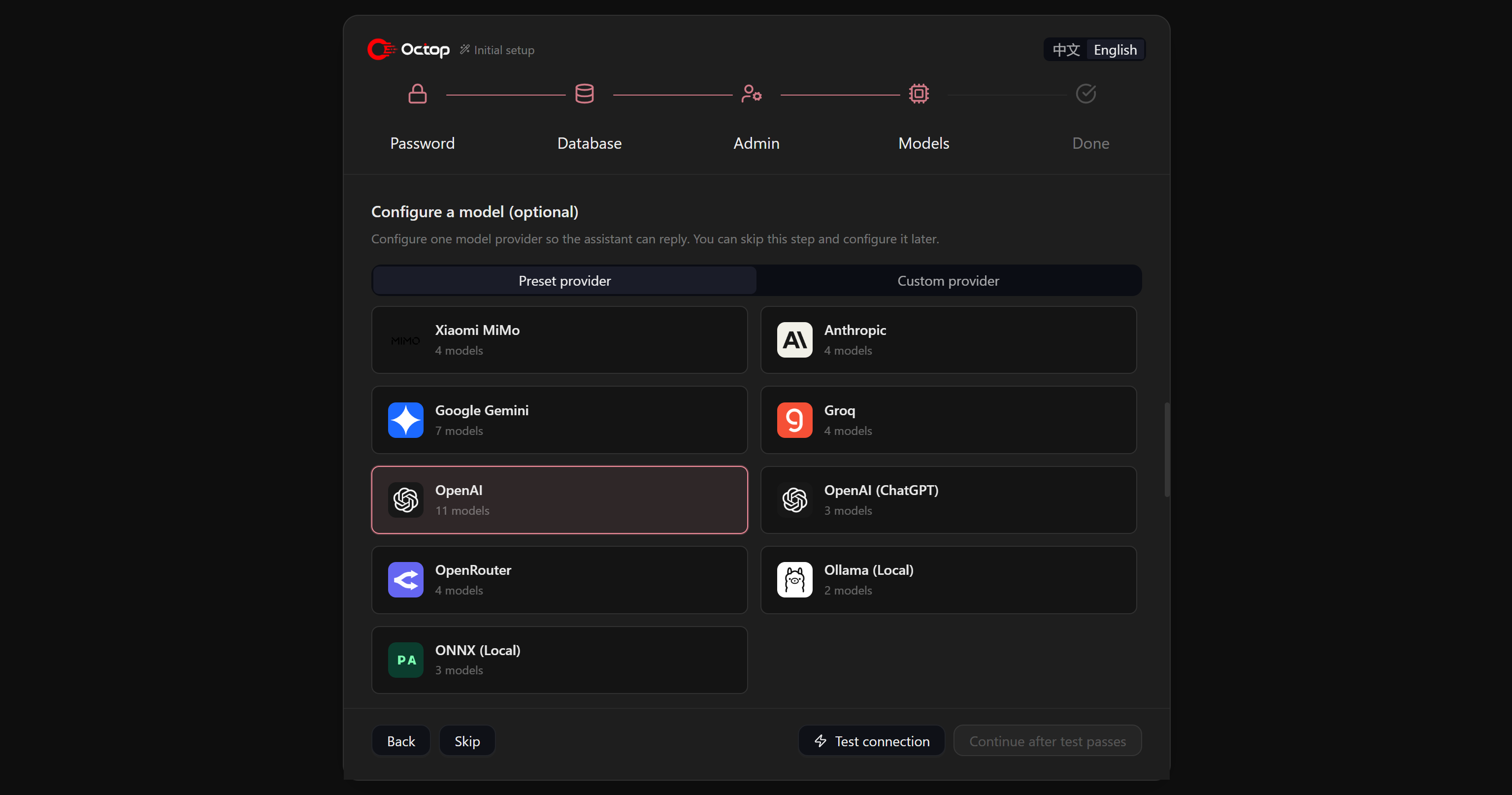This screenshot has width=1512, height=795.
Task: Click the ONNX (Local) green PA icon
Action: (406, 660)
